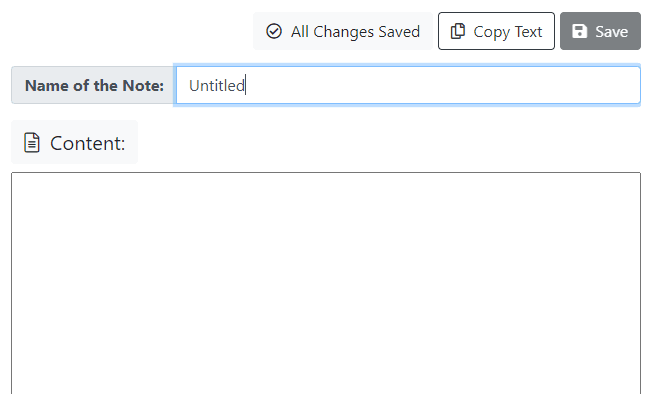The image size is (651, 394).
Task: Click the All Changes Saved status badge
Action: tap(343, 31)
